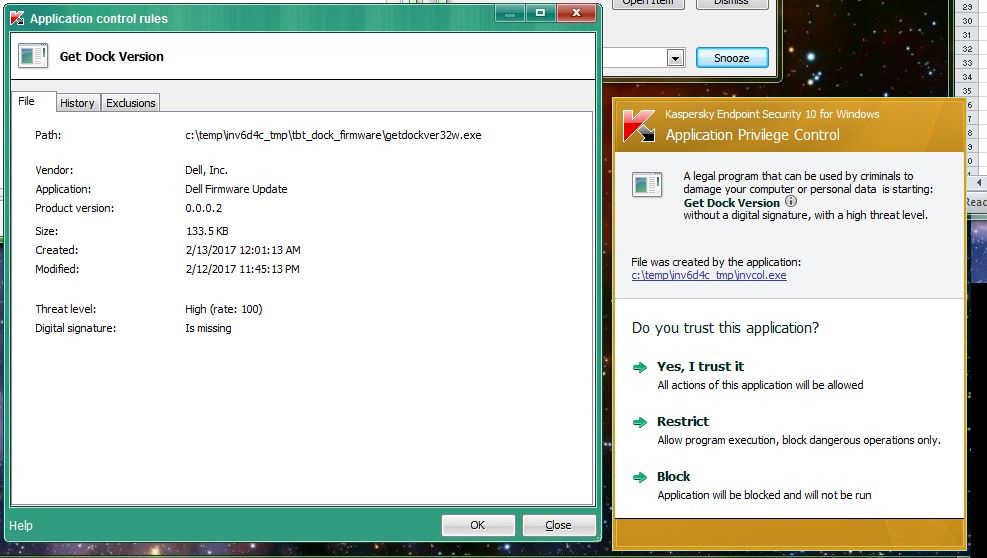Click vendor value Dell, Inc.
This screenshot has height=558, width=987.
(x=206, y=170)
